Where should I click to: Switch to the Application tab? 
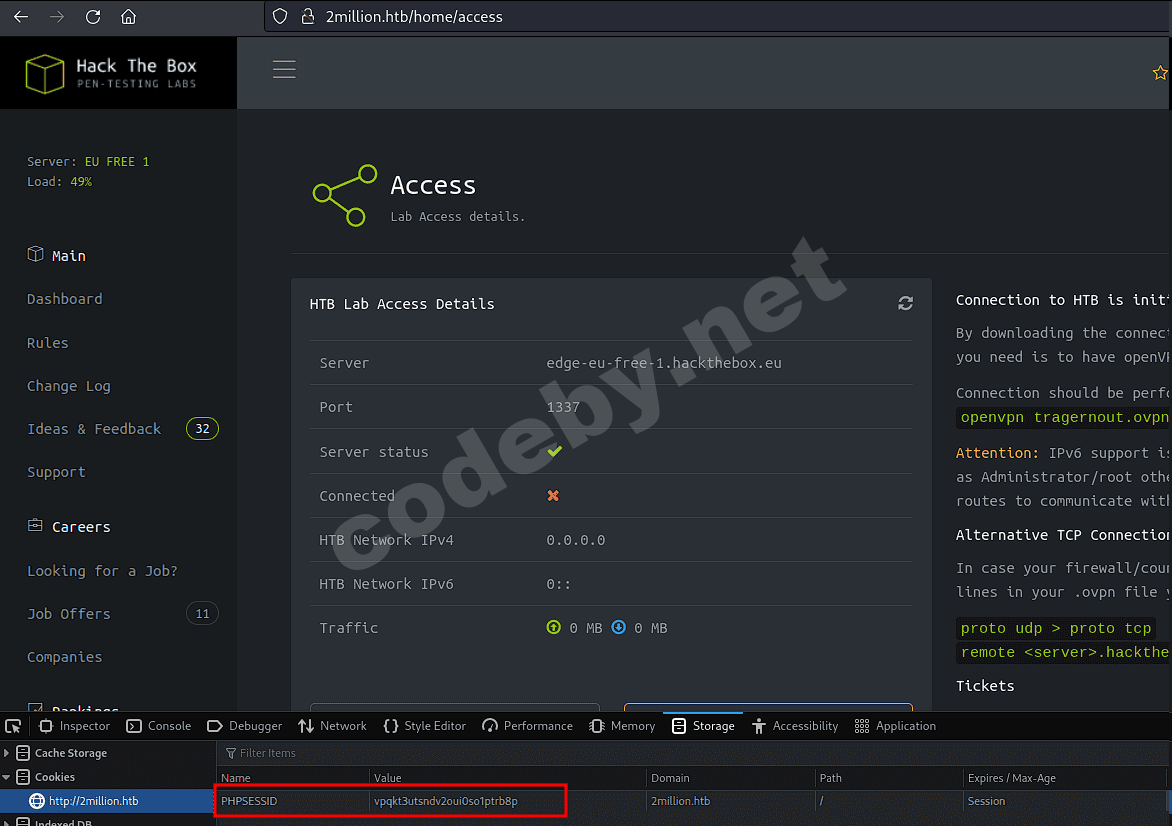(895, 726)
